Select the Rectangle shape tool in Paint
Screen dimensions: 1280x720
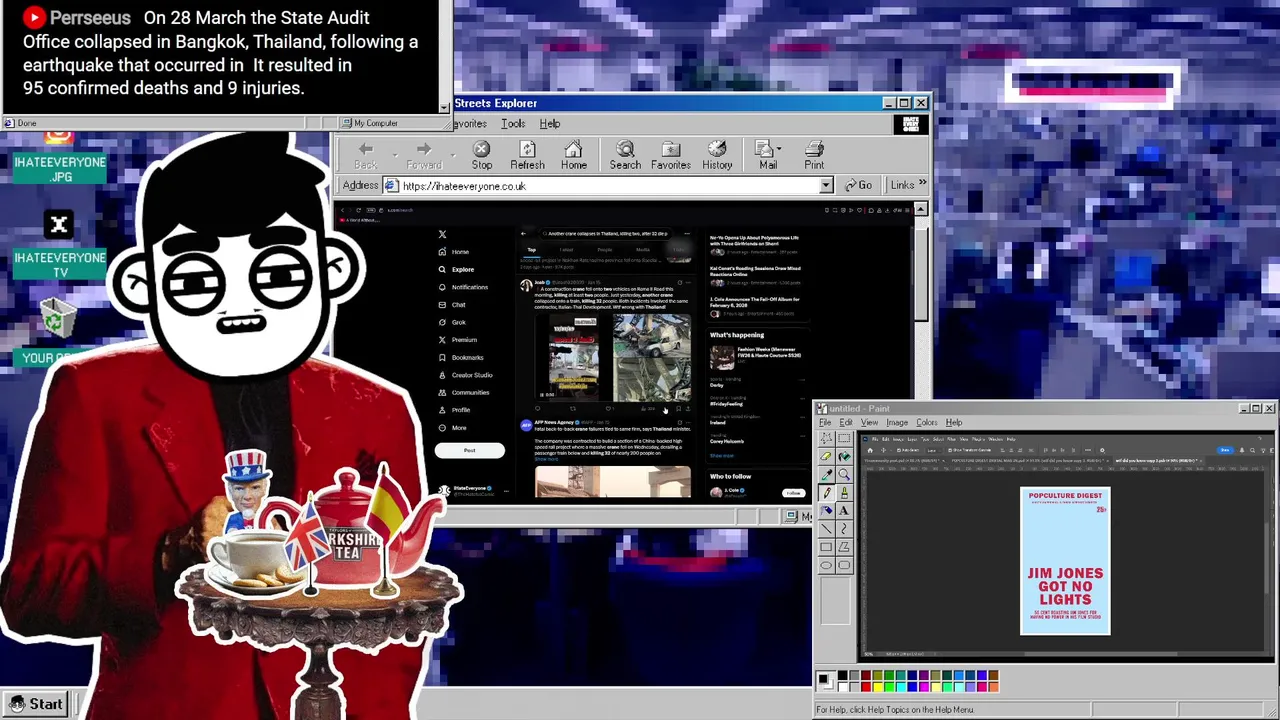826,547
